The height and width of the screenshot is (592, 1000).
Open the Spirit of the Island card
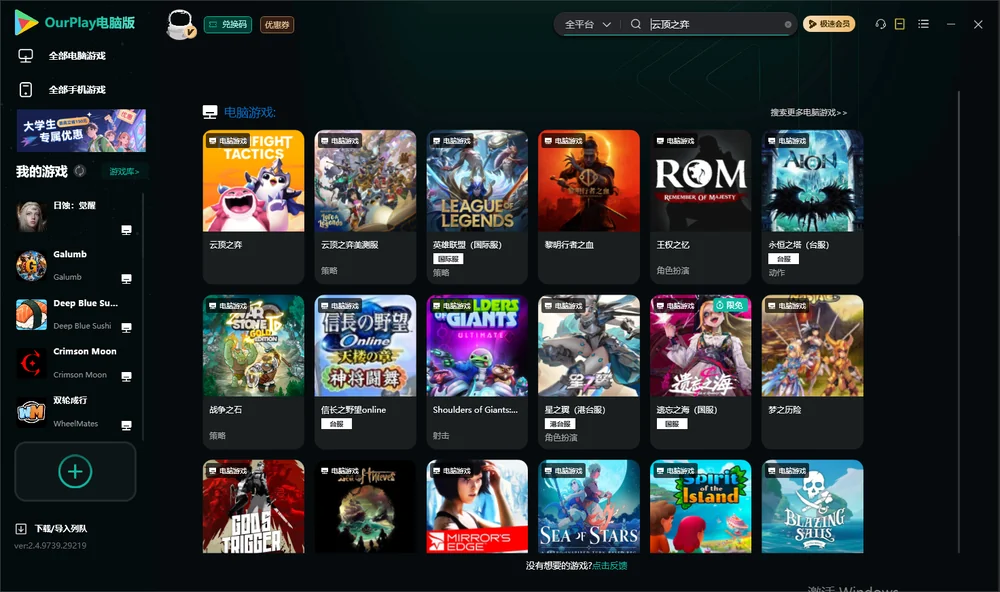point(700,507)
